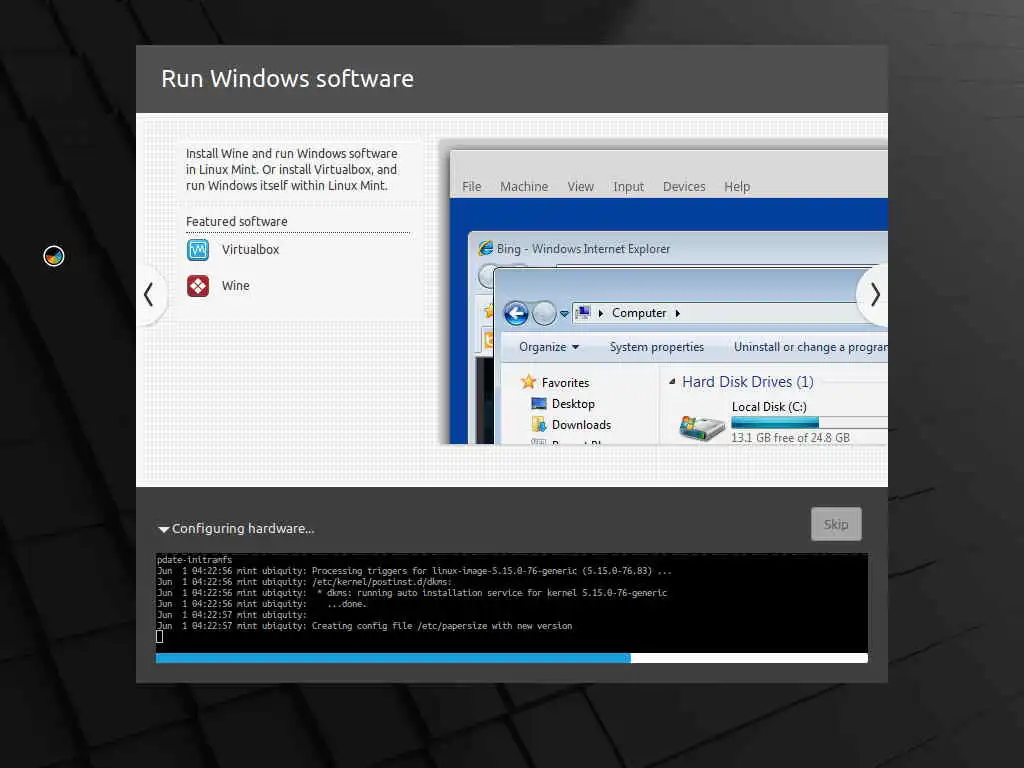This screenshot has width=1024, height=768.
Task: Click the Skip button
Action: 836,524
